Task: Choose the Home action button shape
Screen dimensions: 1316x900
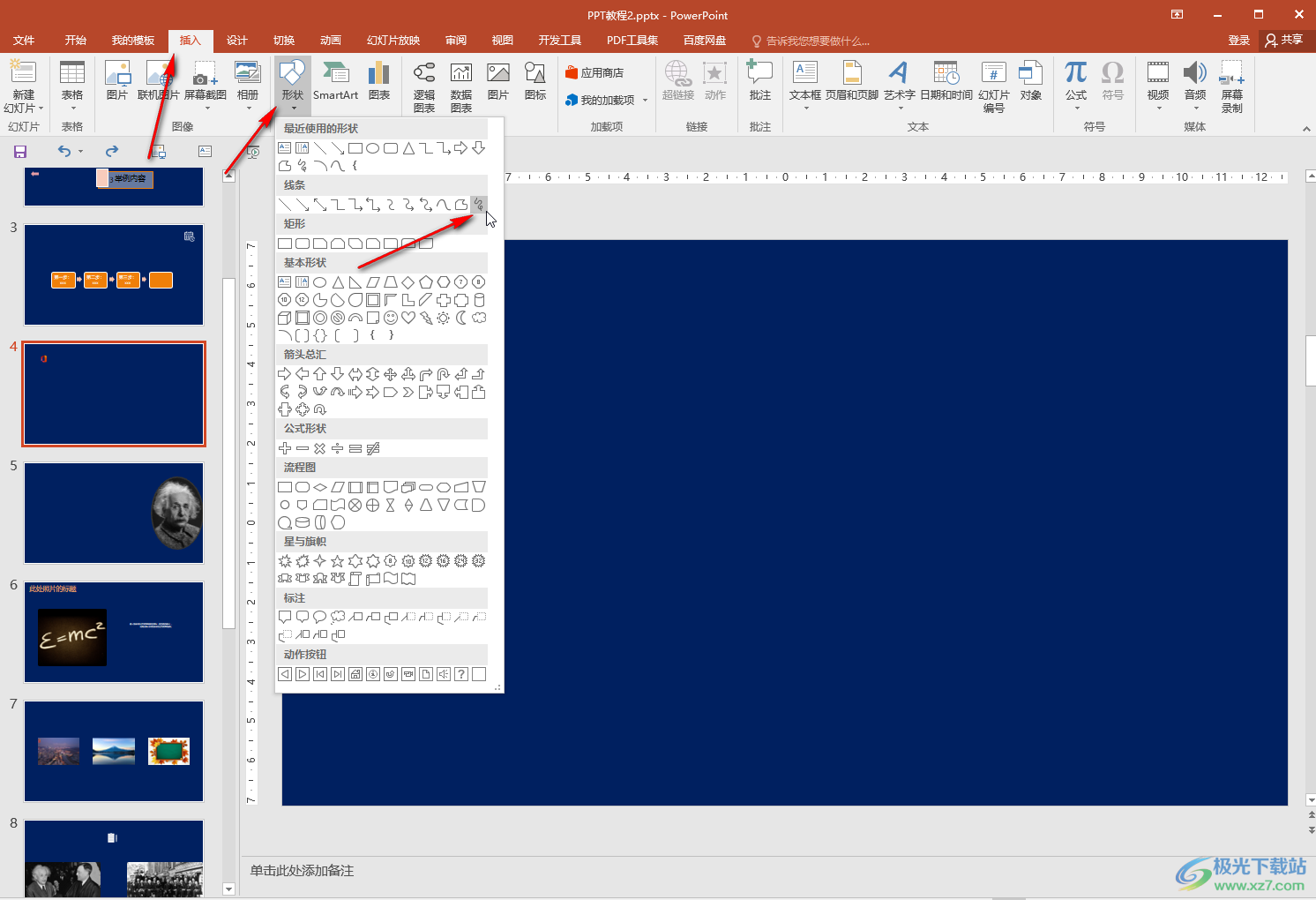Action: tap(355, 674)
